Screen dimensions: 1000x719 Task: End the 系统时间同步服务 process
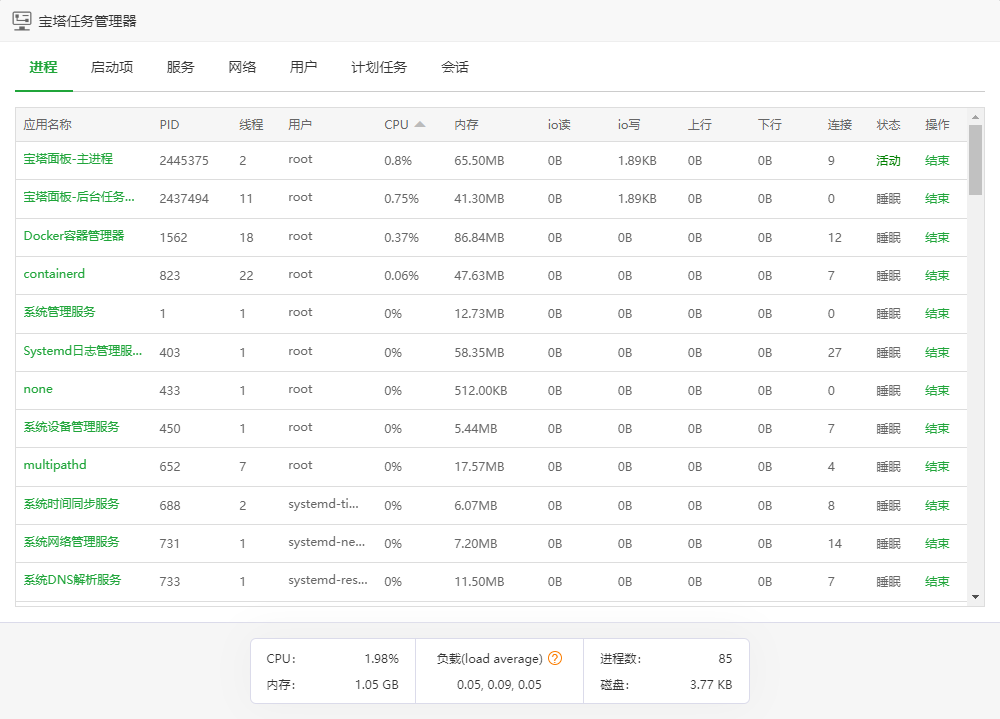937,505
